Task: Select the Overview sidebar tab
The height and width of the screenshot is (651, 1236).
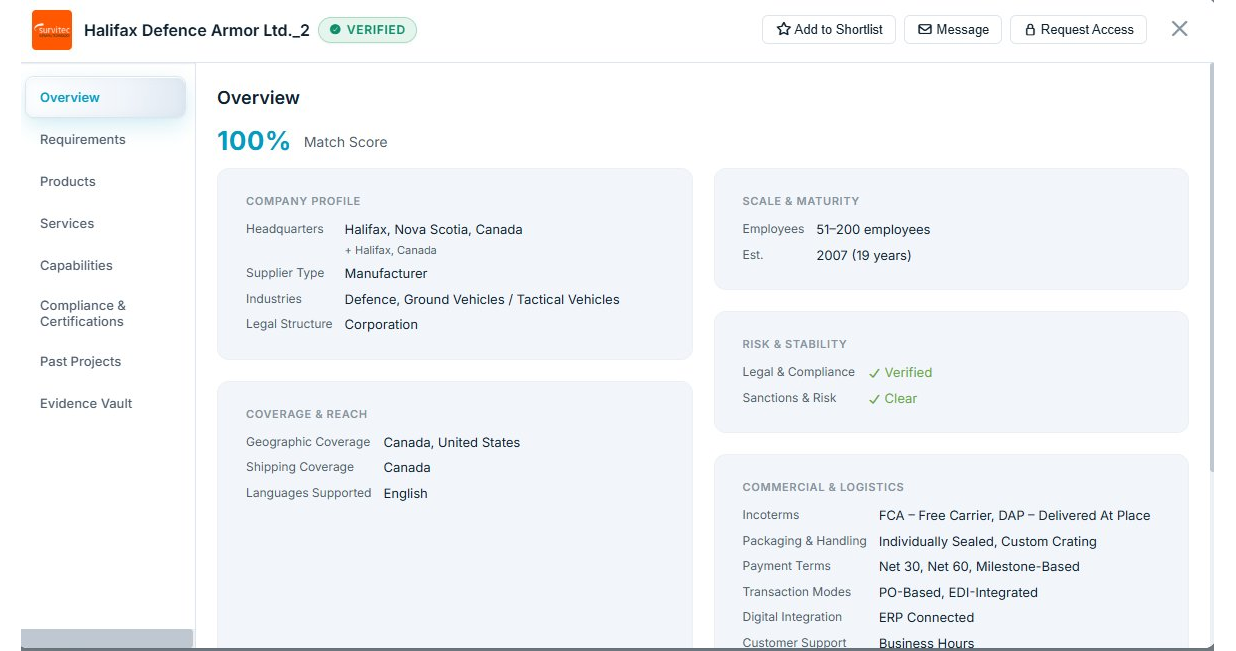Action: tap(105, 98)
